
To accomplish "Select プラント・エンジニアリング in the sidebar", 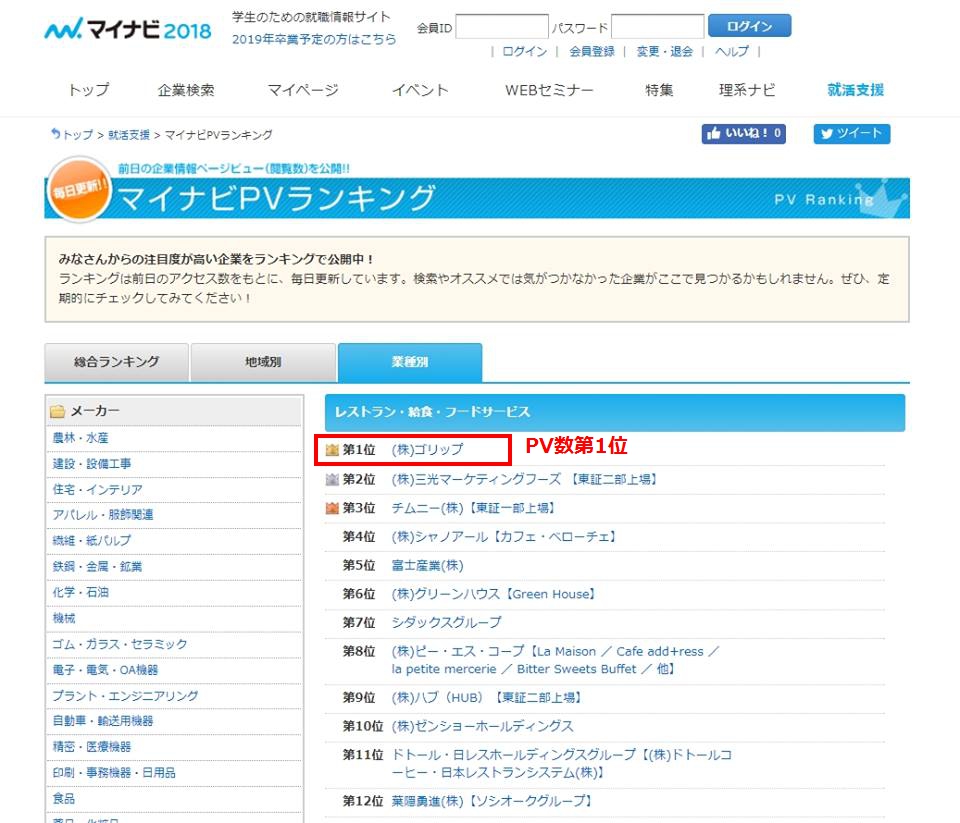I will coord(126,696).
